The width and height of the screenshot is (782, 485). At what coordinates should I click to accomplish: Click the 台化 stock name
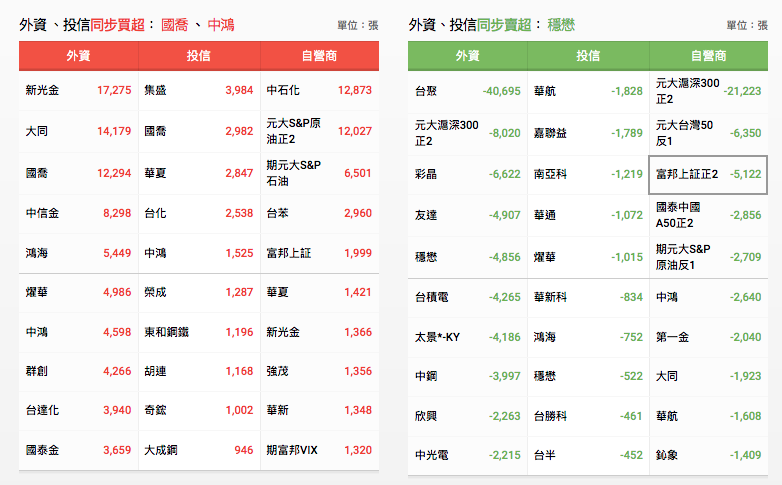(155, 214)
